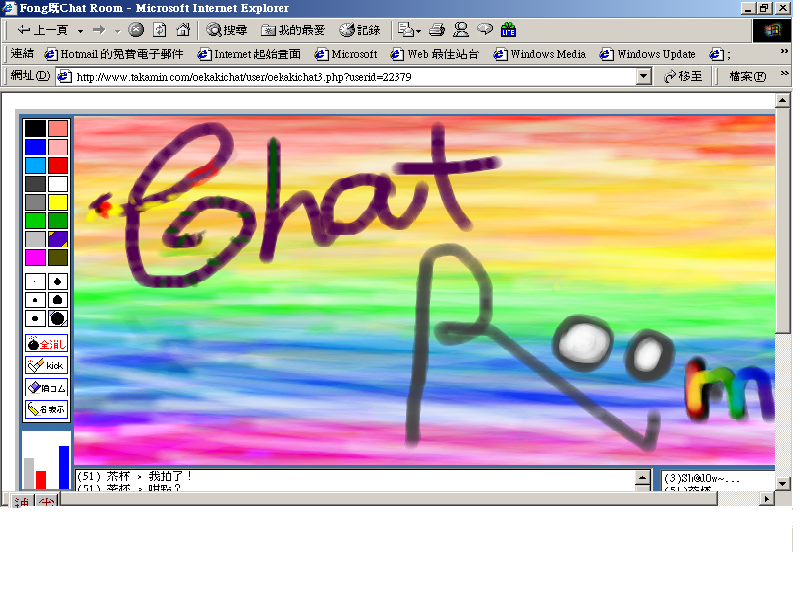Viewport: 800px width, 600px height.
Task: Select the largest round brush size
Action: click(58, 319)
